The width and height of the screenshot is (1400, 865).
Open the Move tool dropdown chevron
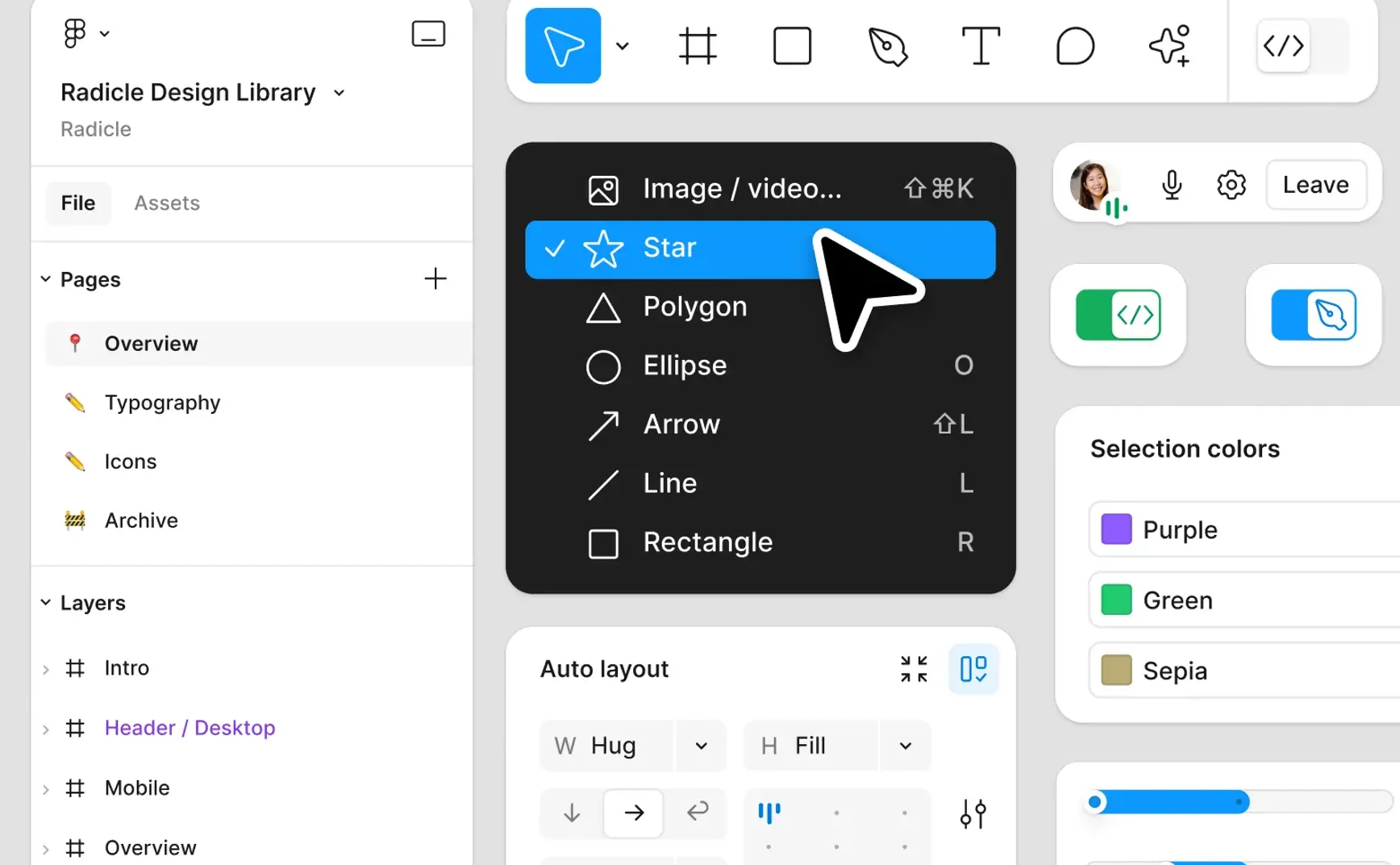(x=622, y=46)
